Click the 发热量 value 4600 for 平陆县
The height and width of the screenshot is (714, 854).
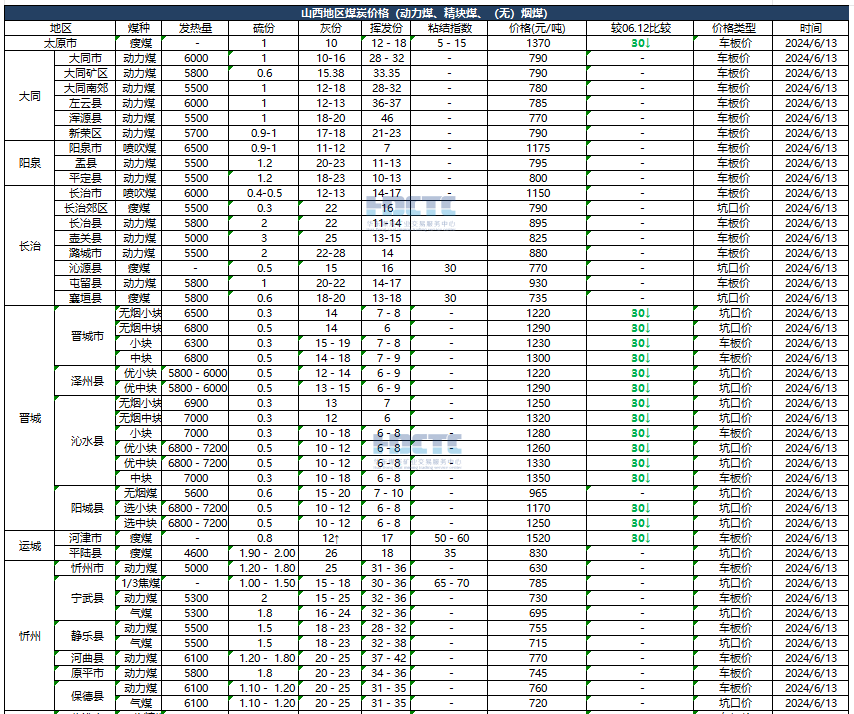[x=196, y=553]
